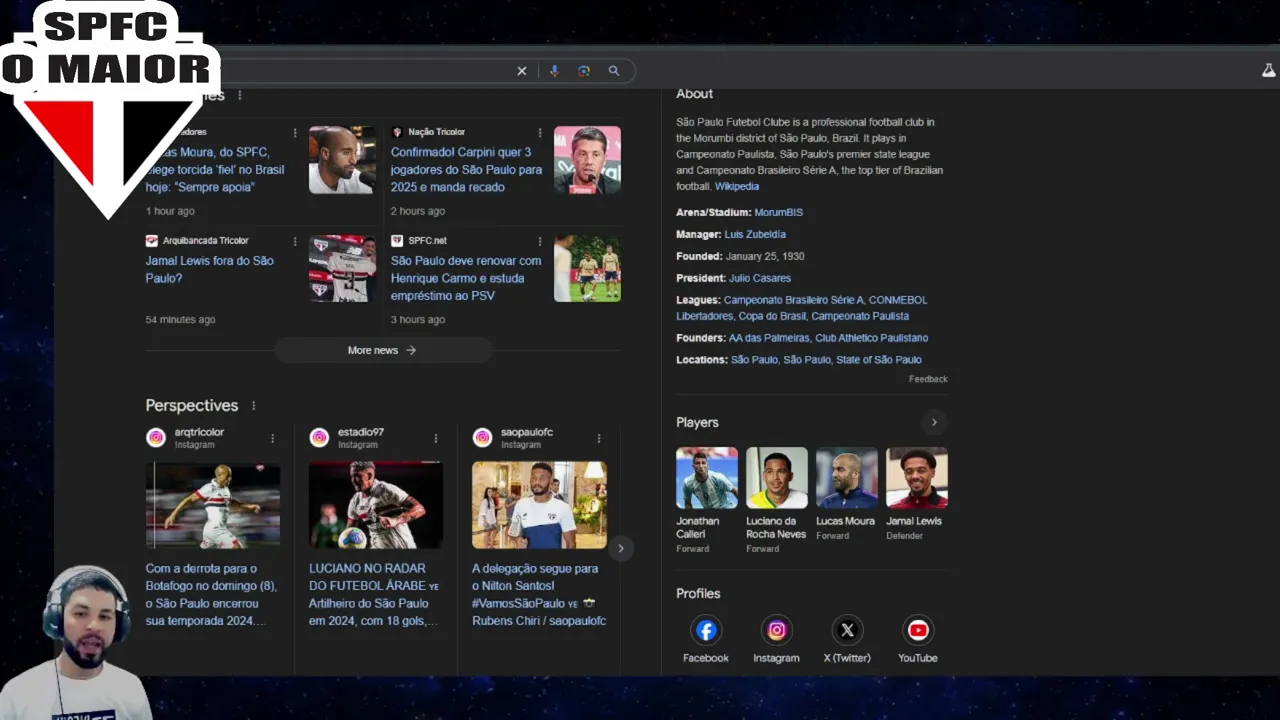1280x720 pixels.
Task: Open three-dot menu on Arquibancada Tricolor story
Action: (x=295, y=241)
